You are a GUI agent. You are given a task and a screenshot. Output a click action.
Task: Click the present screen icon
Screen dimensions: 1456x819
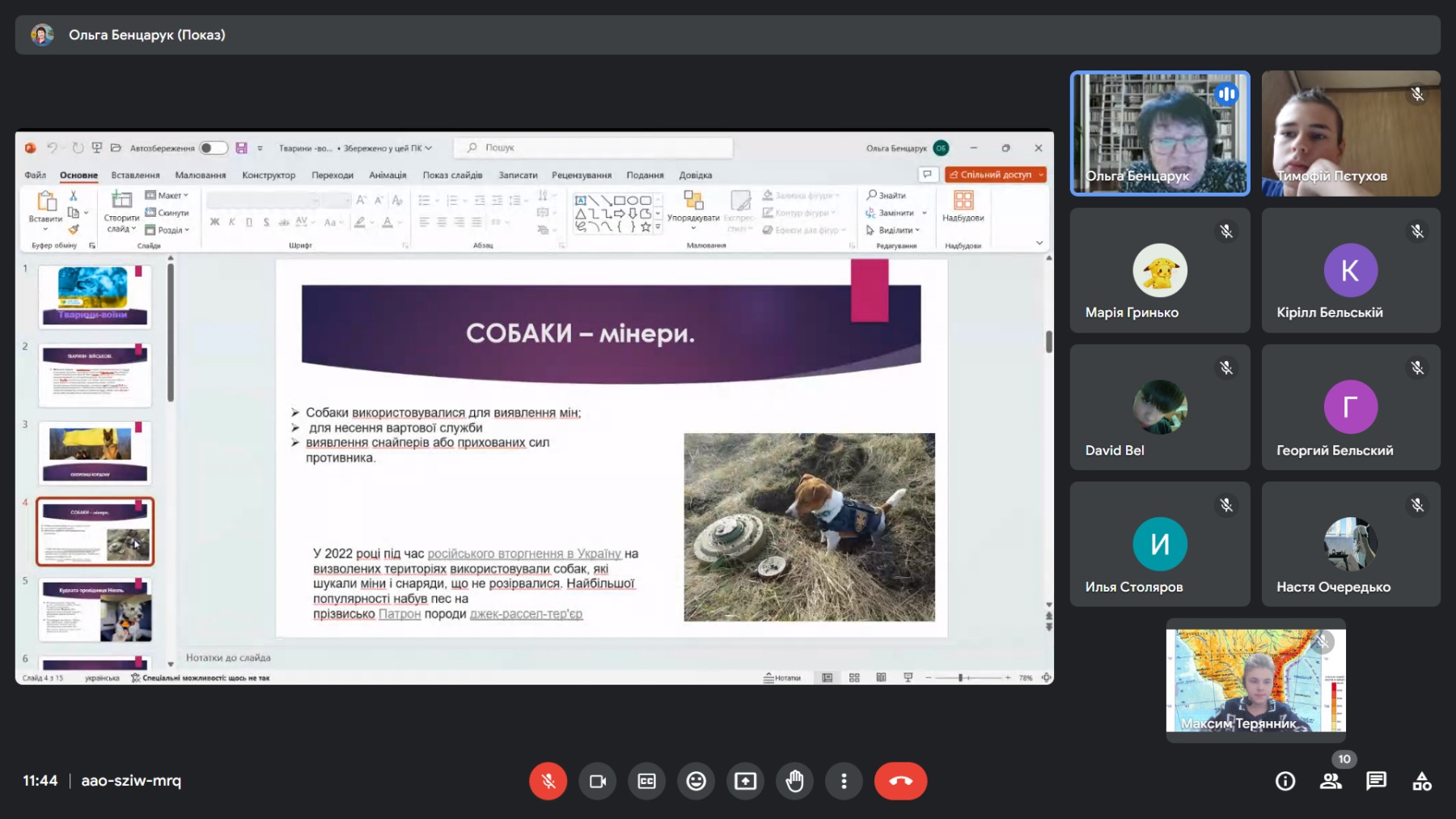coord(745,781)
